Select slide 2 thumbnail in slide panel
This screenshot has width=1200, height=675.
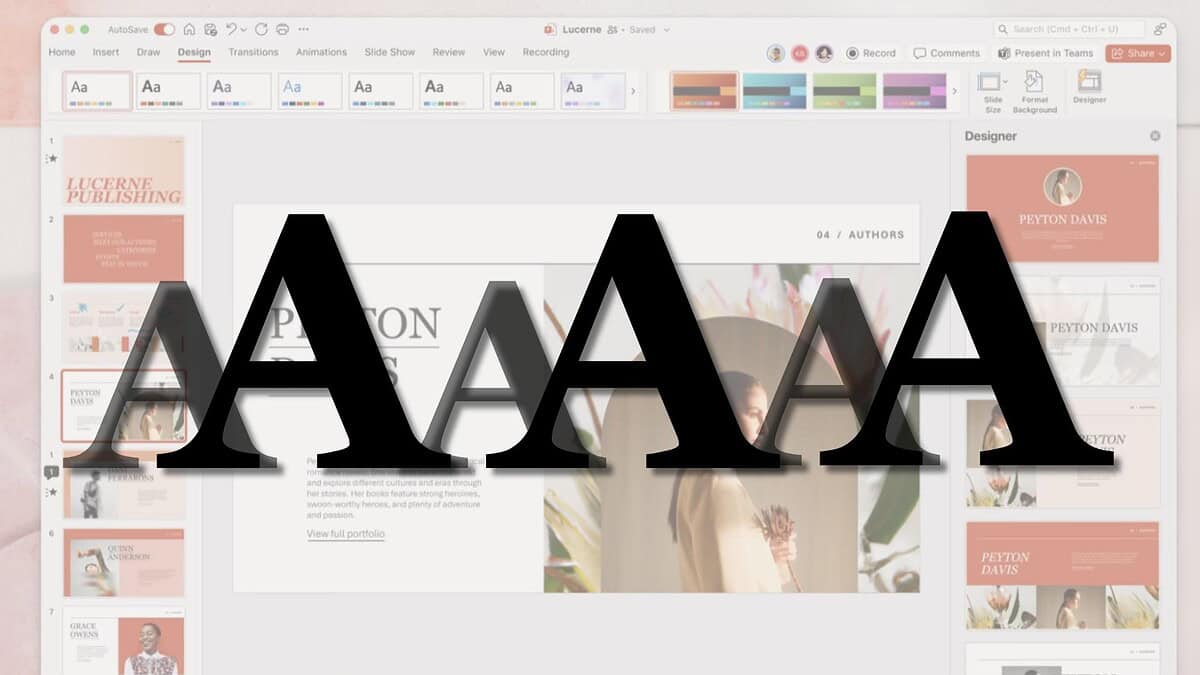click(x=124, y=249)
